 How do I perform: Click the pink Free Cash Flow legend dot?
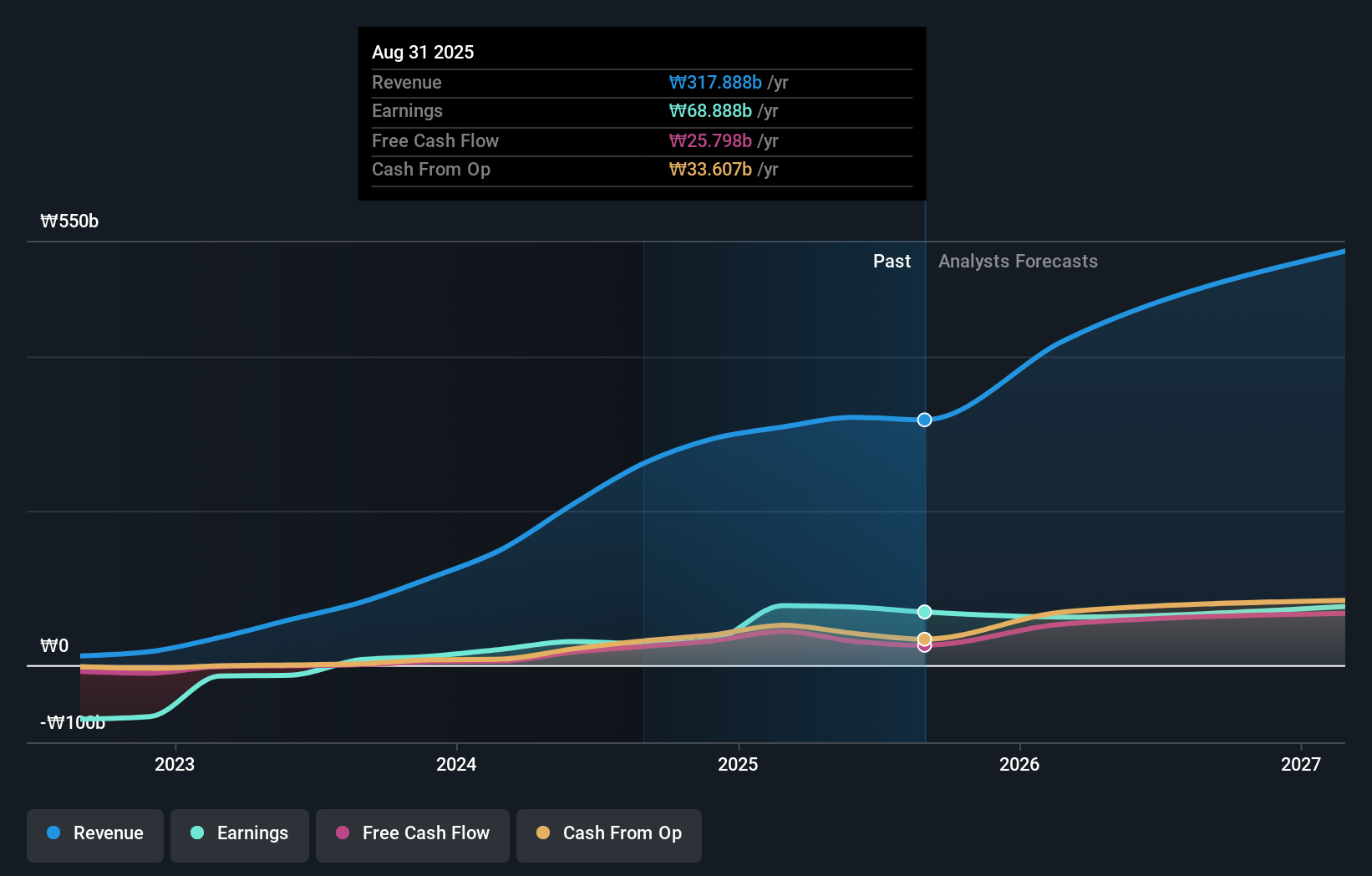click(342, 833)
